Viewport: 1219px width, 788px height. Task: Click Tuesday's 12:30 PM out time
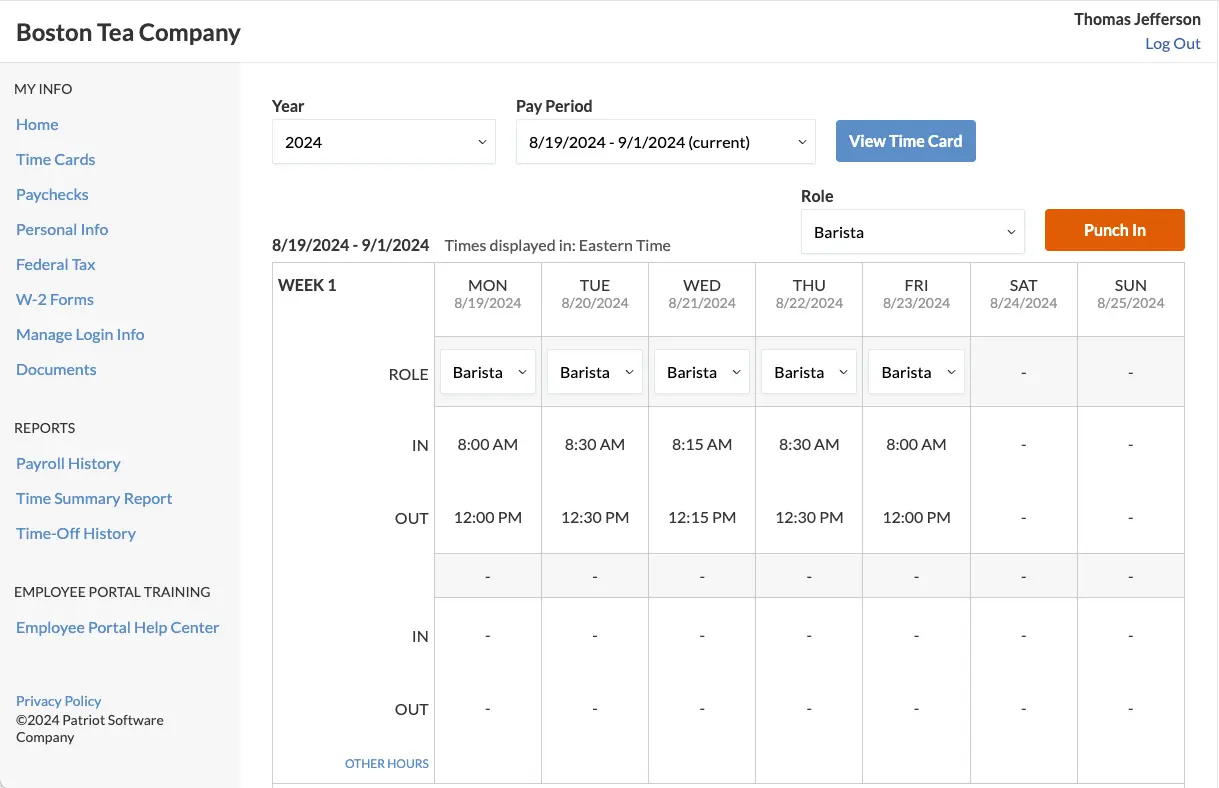pos(595,518)
